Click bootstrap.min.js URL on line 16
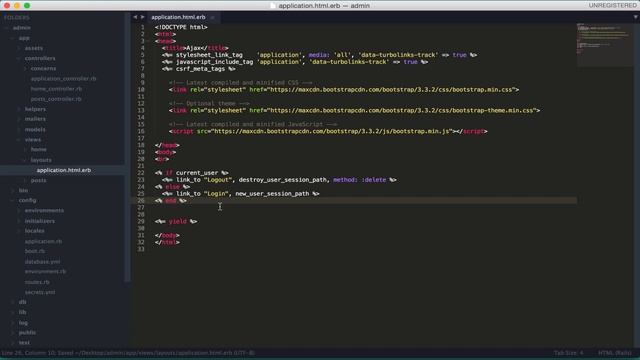 pos(333,131)
